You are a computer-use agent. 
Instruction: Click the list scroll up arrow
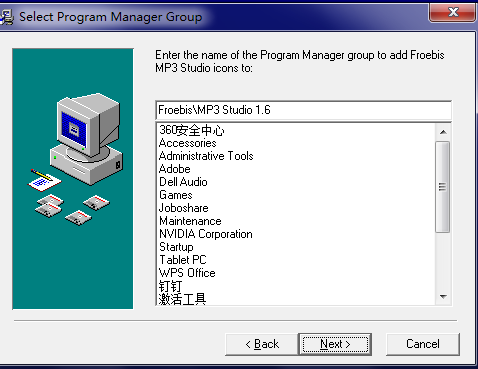(443, 132)
